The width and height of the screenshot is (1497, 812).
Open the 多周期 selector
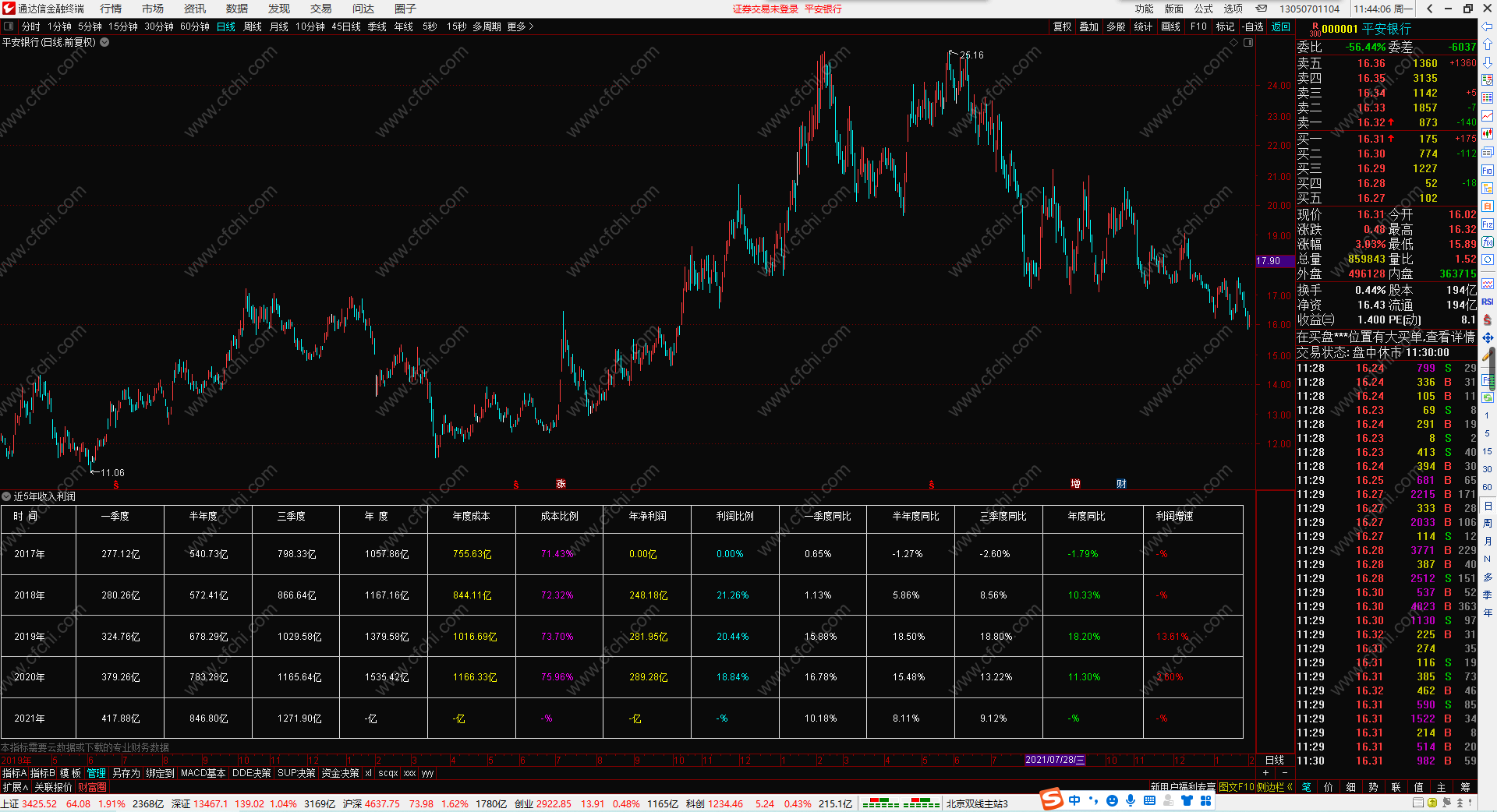click(487, 26)
